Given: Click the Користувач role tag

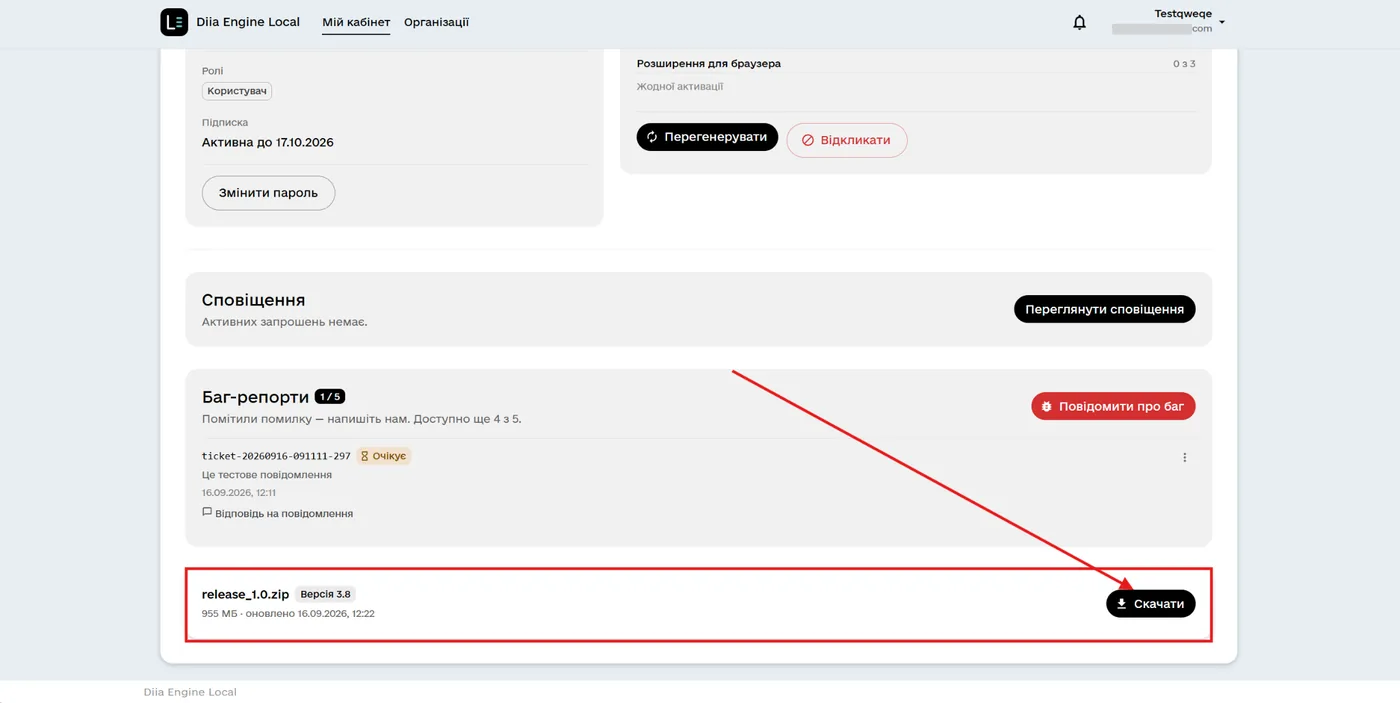Looking at the screenshot, I should 237,91.
